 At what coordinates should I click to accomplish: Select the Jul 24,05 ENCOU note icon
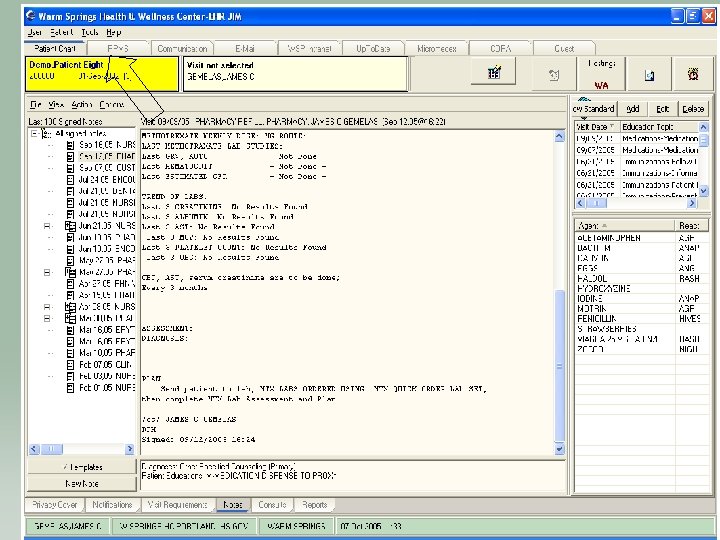(69, 179)
